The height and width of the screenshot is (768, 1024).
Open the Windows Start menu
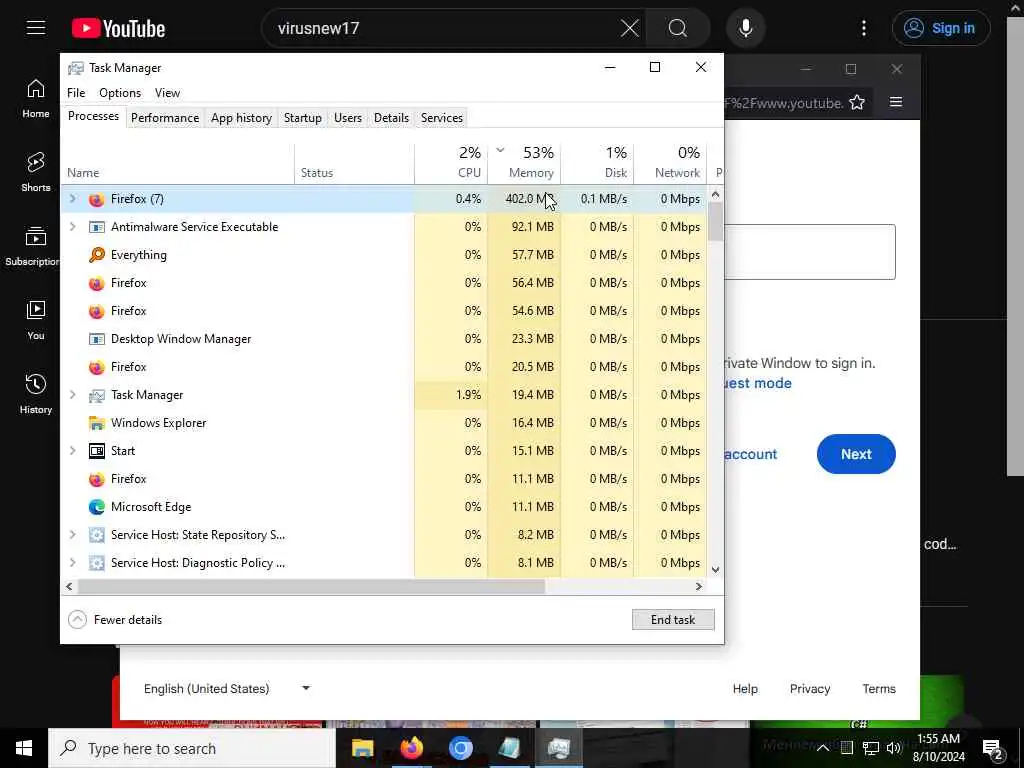pyautogui.click(x=24, y=748)
